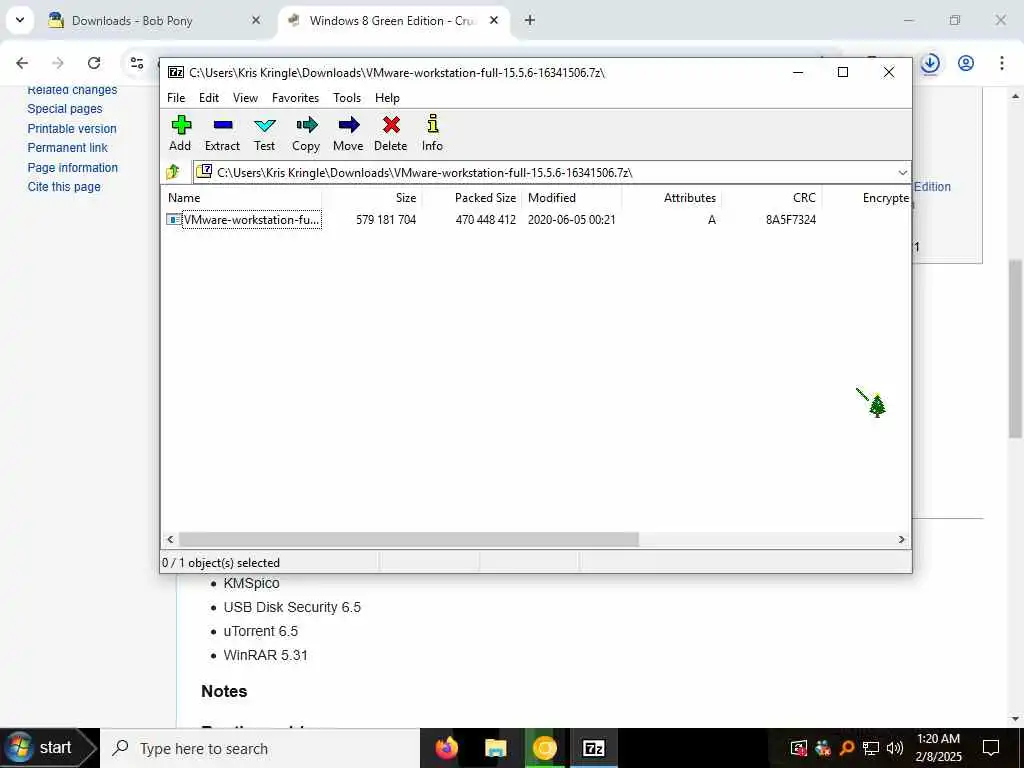The image size is (1024, 768).
Task: Open File Explorer from the taskbar
Action: (496, 748)
